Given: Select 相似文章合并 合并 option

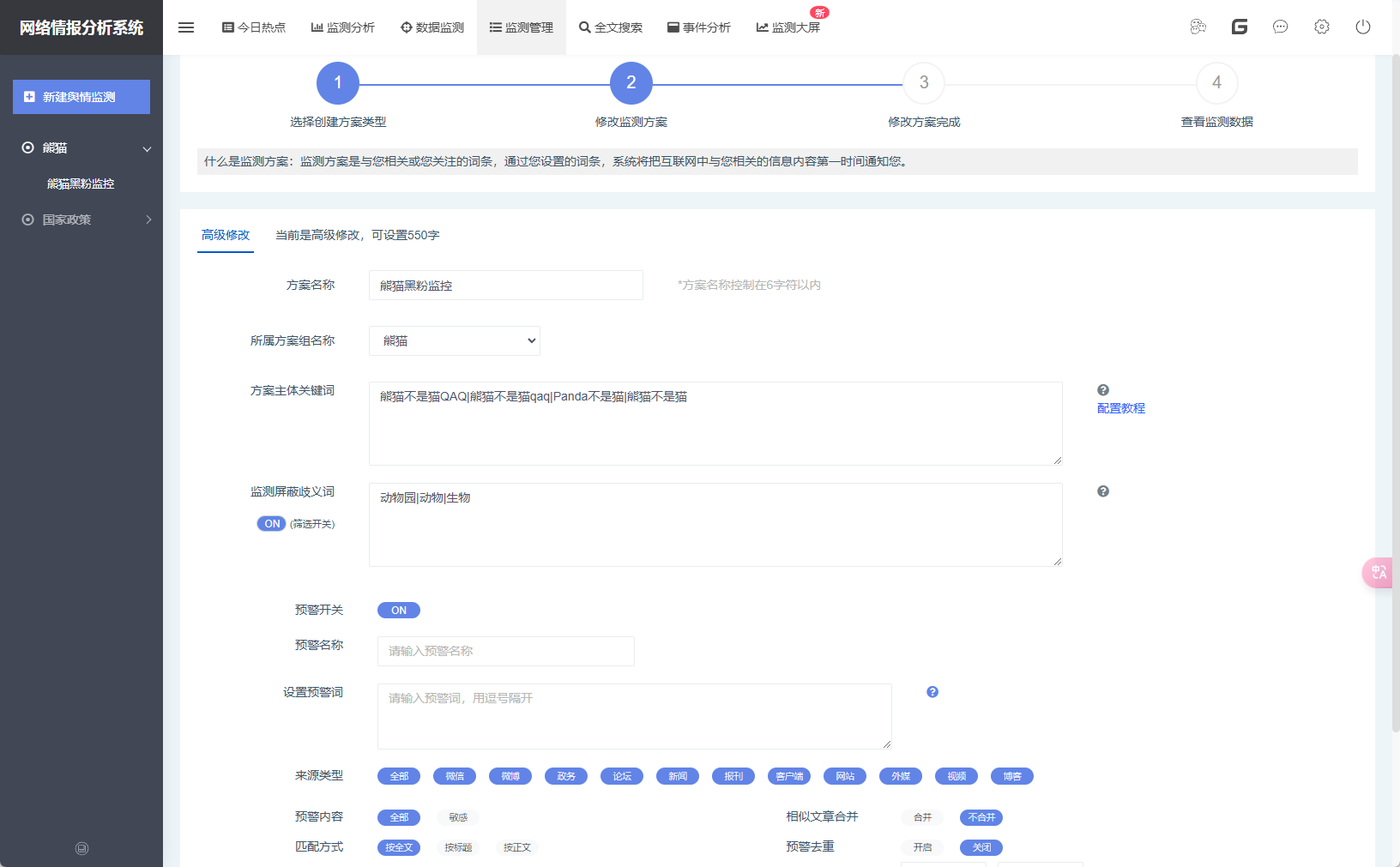Looking at the screenshot, I should tap(922, 817).
